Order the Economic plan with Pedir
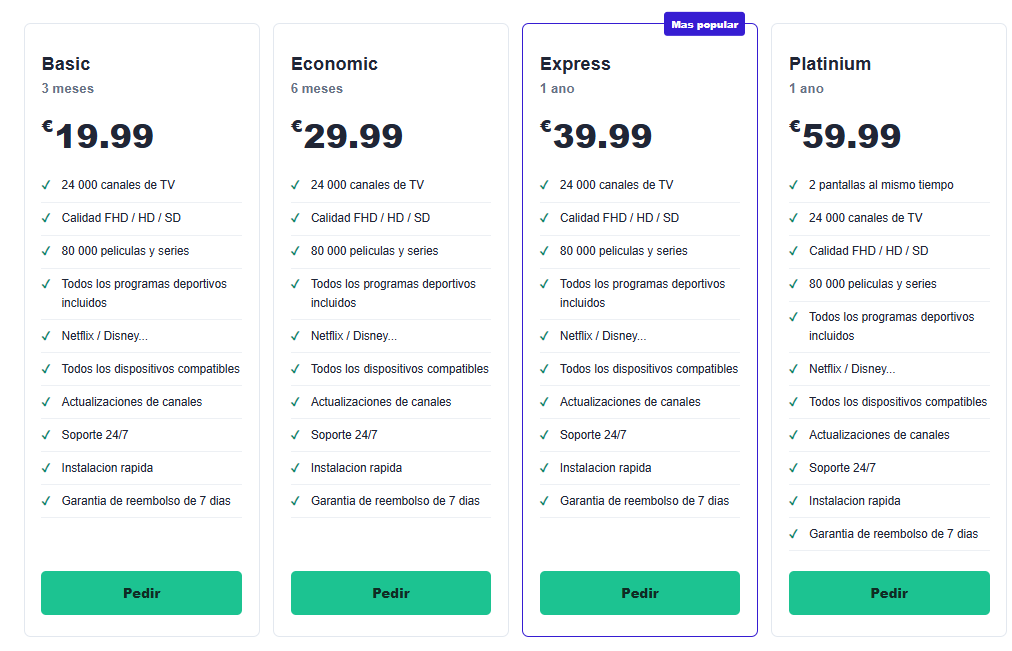The image size is (1012, 651). tap(390, 593)
